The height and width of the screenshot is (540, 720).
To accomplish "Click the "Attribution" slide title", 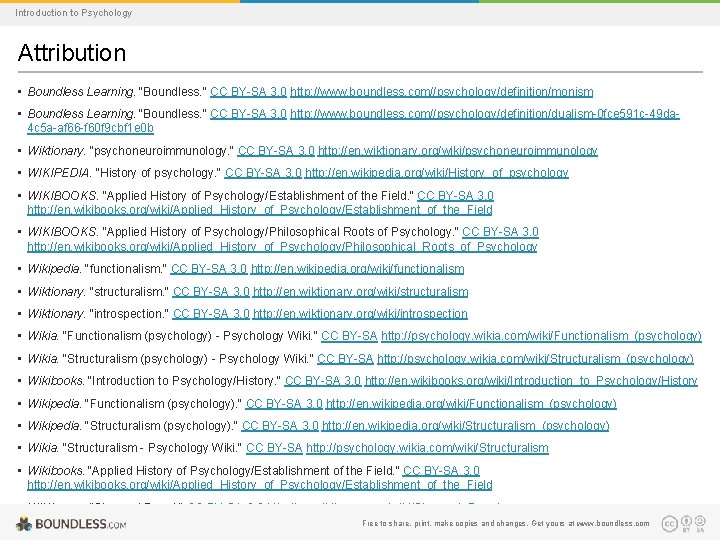I will tap(72, 52).
